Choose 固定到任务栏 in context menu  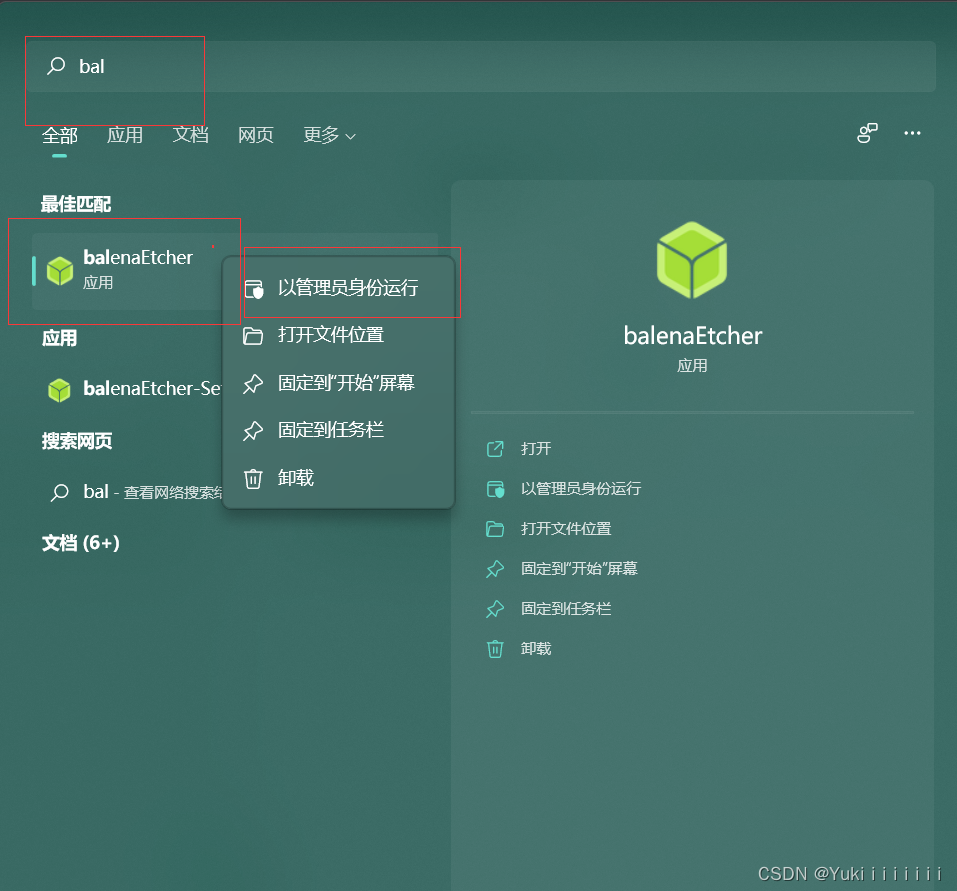click(x=339, y=430)
